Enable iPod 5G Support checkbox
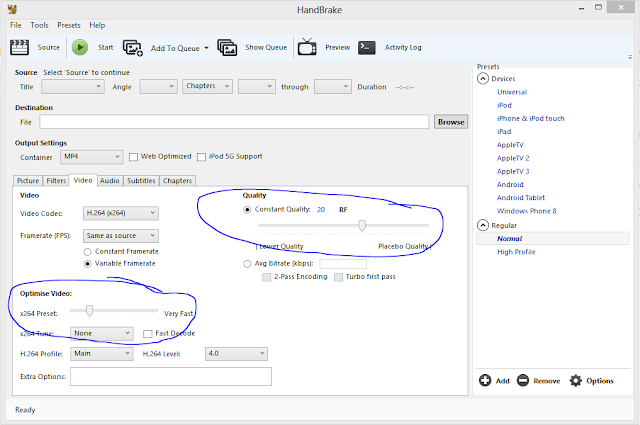The height and width of the screenshot is (425, 640). 201,157
